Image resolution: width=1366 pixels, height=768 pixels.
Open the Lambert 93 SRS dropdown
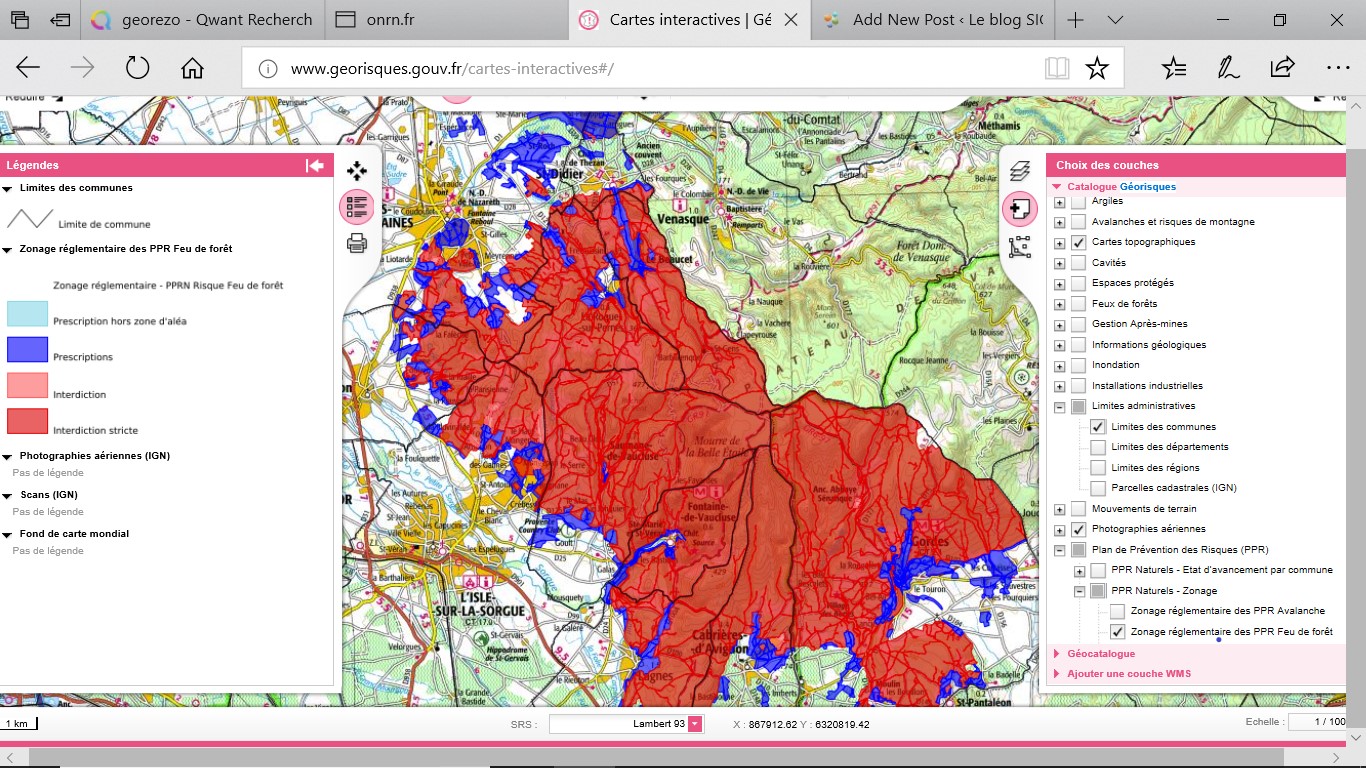[695, 724]
